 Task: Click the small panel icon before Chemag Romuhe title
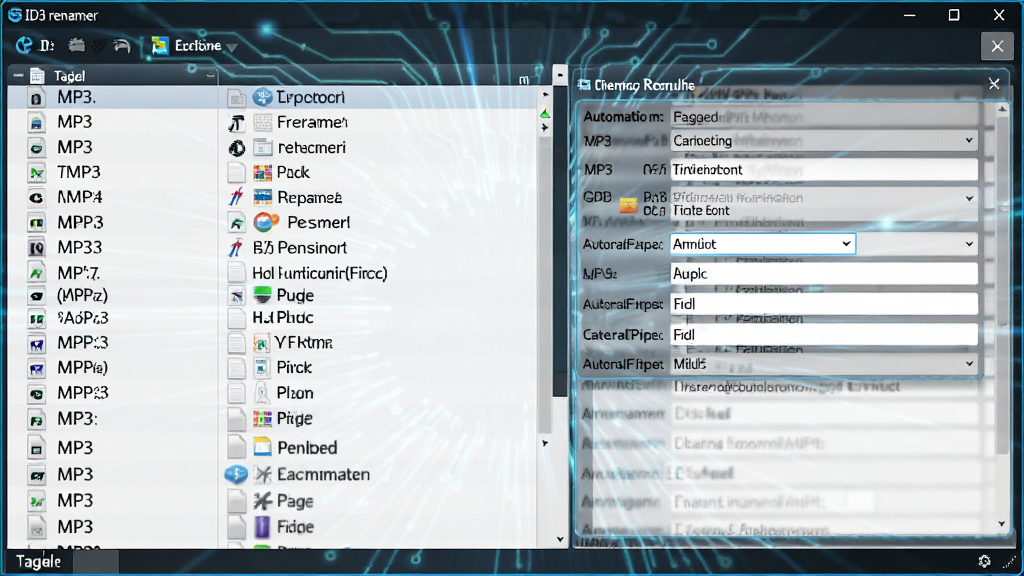pyautogui.click(x=584, y=86)
